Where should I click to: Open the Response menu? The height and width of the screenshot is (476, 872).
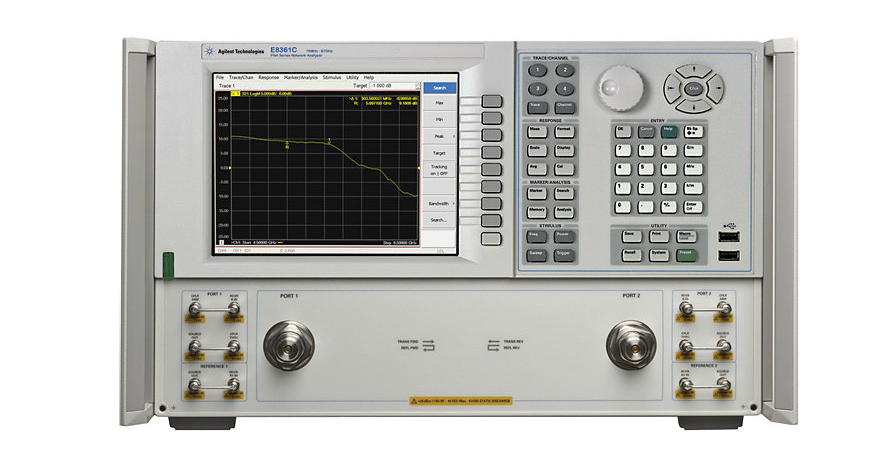click(269, 77)
